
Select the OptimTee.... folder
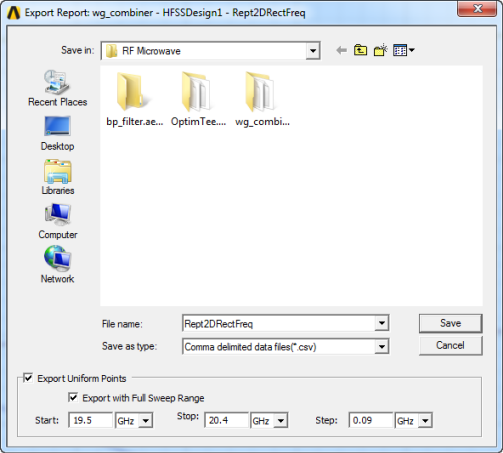[x=198, y=99]
